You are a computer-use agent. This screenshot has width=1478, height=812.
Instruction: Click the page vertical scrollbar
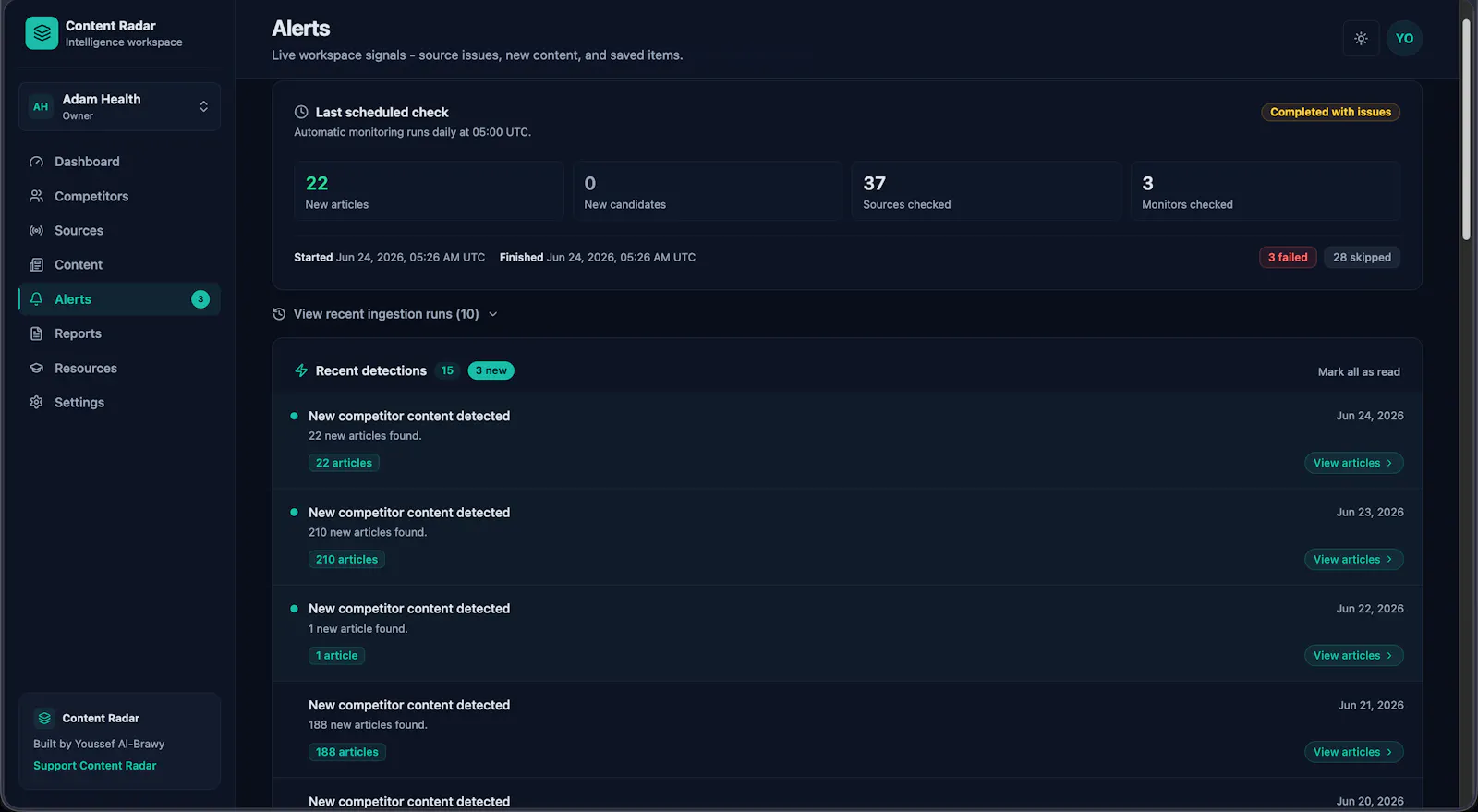pos(1466,129)
